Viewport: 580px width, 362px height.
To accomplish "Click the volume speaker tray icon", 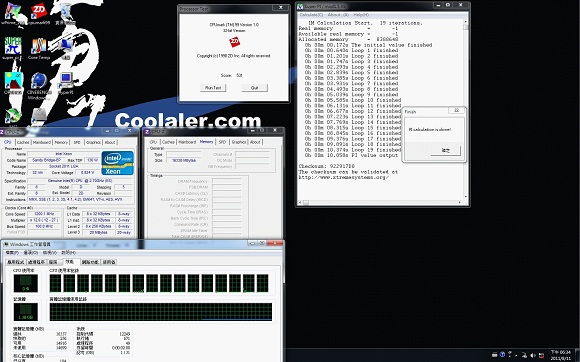I will 533,355.
